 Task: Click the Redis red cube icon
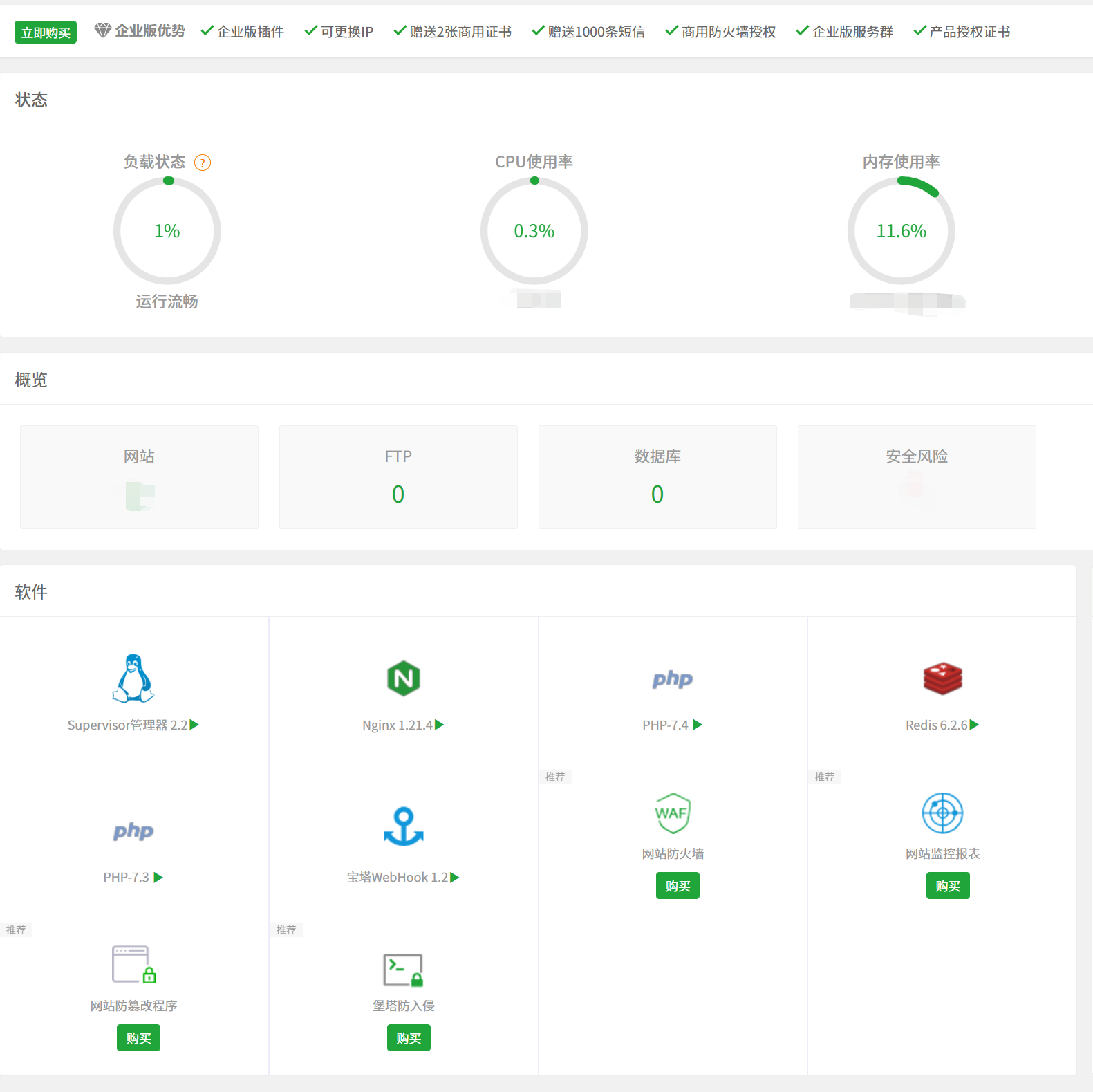(x=943, y=678)
